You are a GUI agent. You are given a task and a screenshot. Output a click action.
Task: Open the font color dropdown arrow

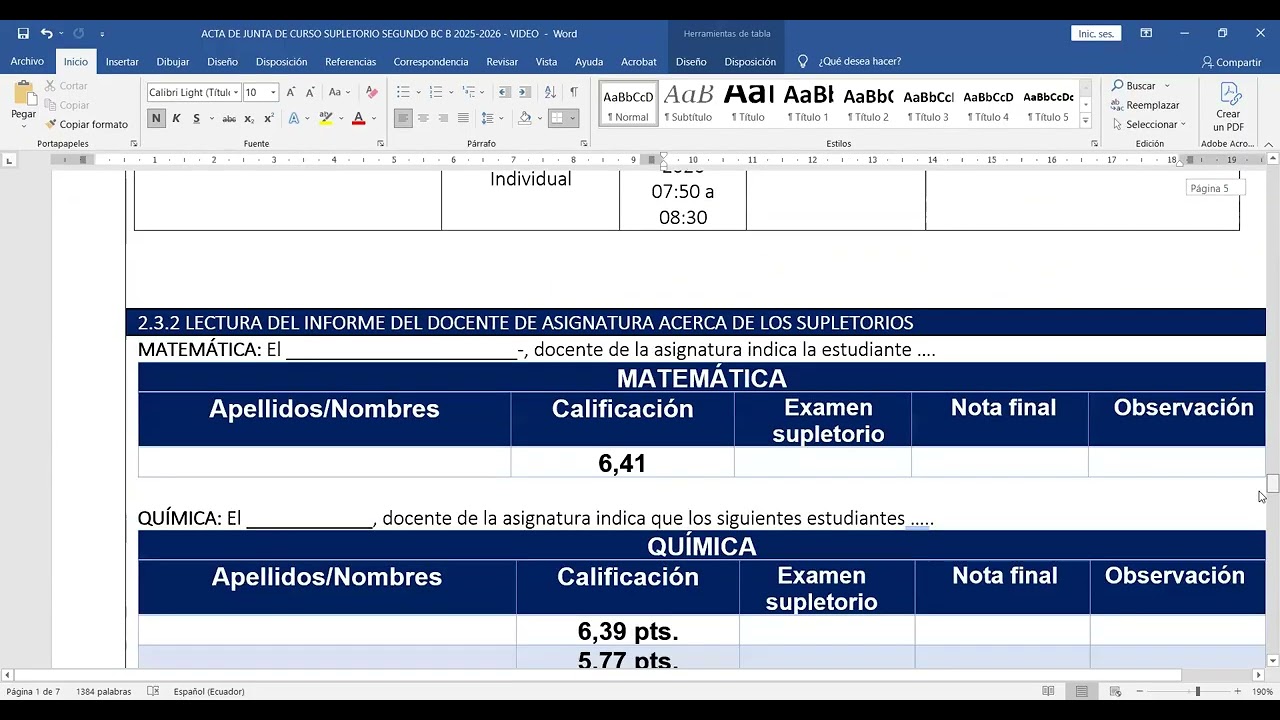[374, 118]
